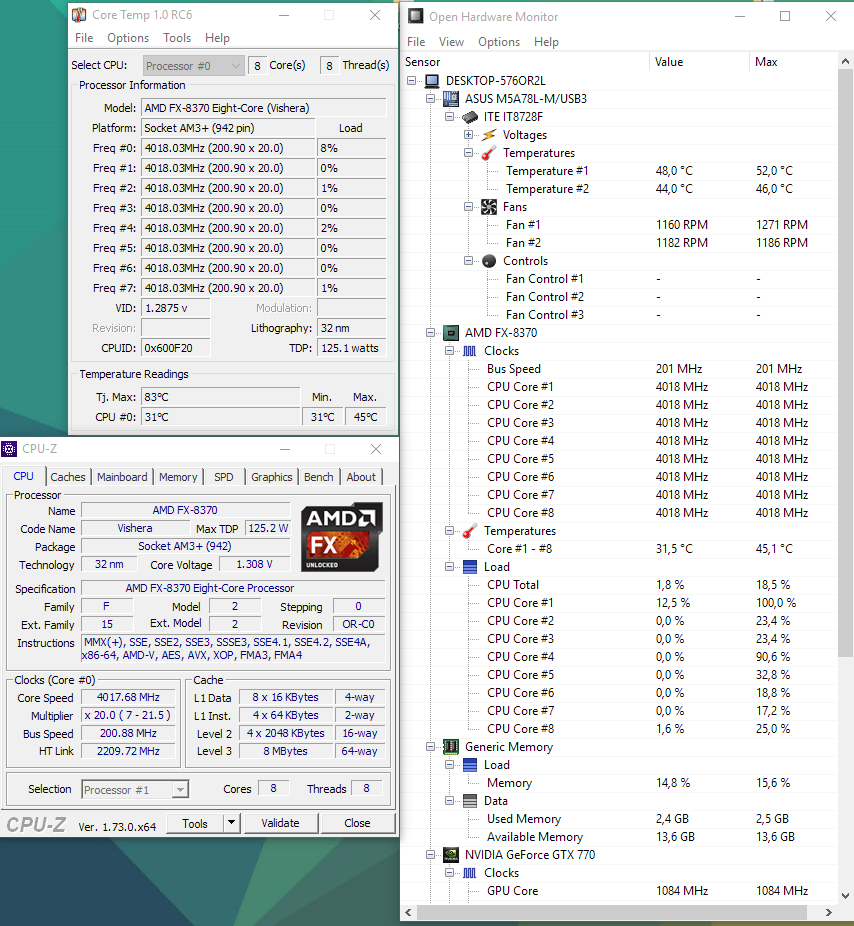Click the NVIDIA GeForce GTX 770 icon
This screenshot has height=926, width=854.
pos(451,855)
